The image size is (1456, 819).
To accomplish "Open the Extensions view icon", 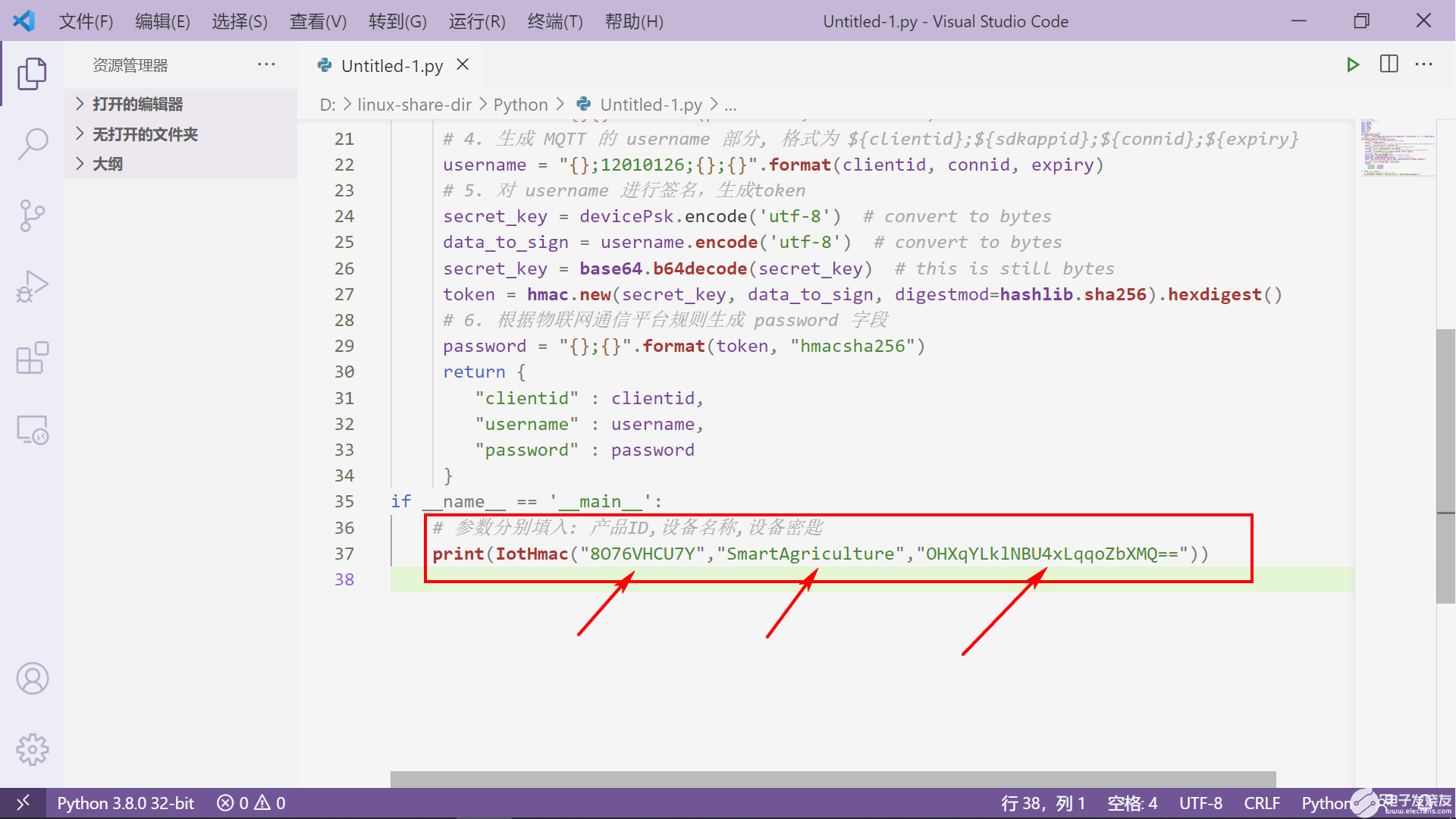I will click(32, 358).
